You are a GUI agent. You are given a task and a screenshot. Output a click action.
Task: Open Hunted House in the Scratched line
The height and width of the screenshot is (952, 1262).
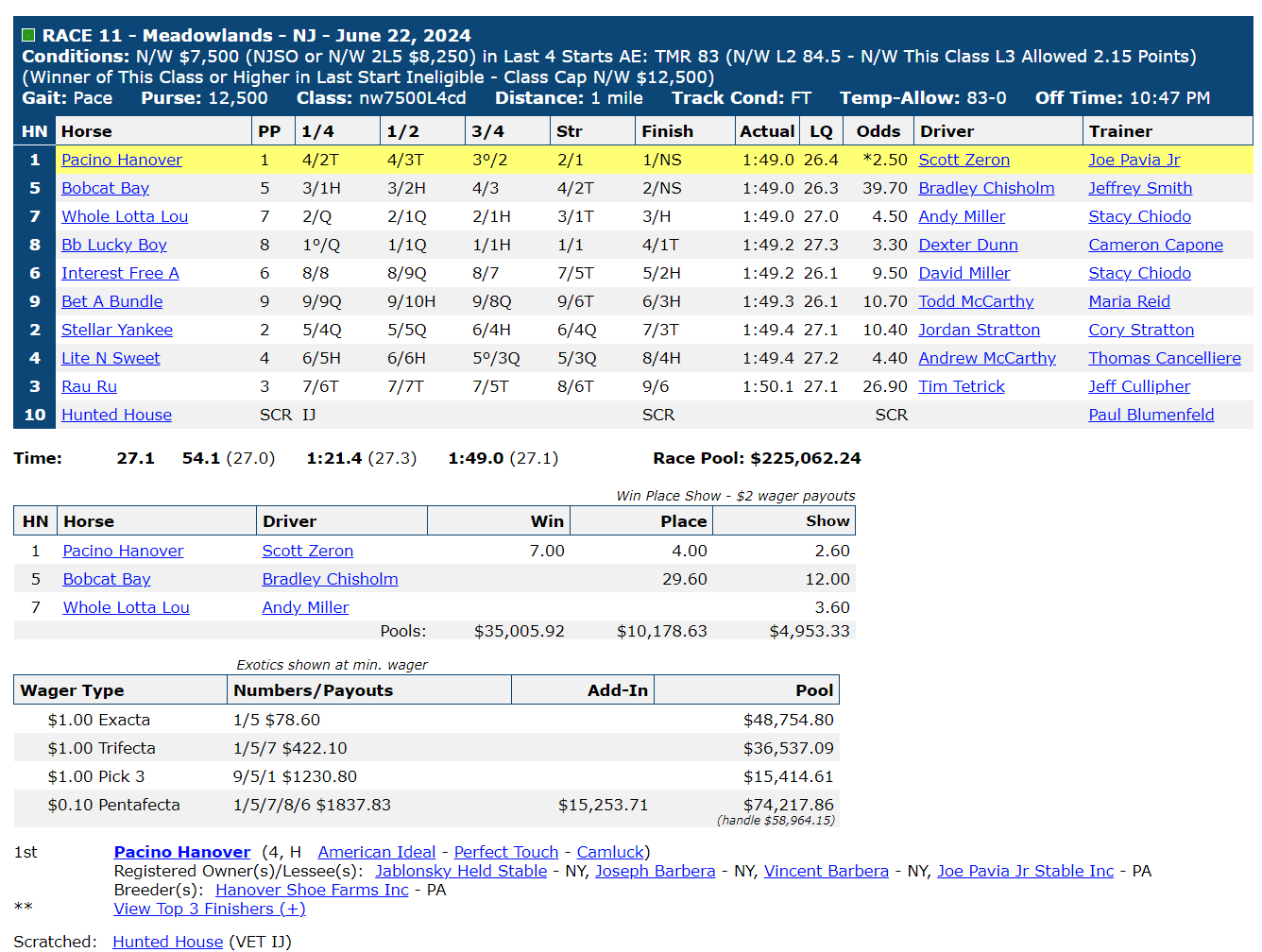(x=167, y=942)
